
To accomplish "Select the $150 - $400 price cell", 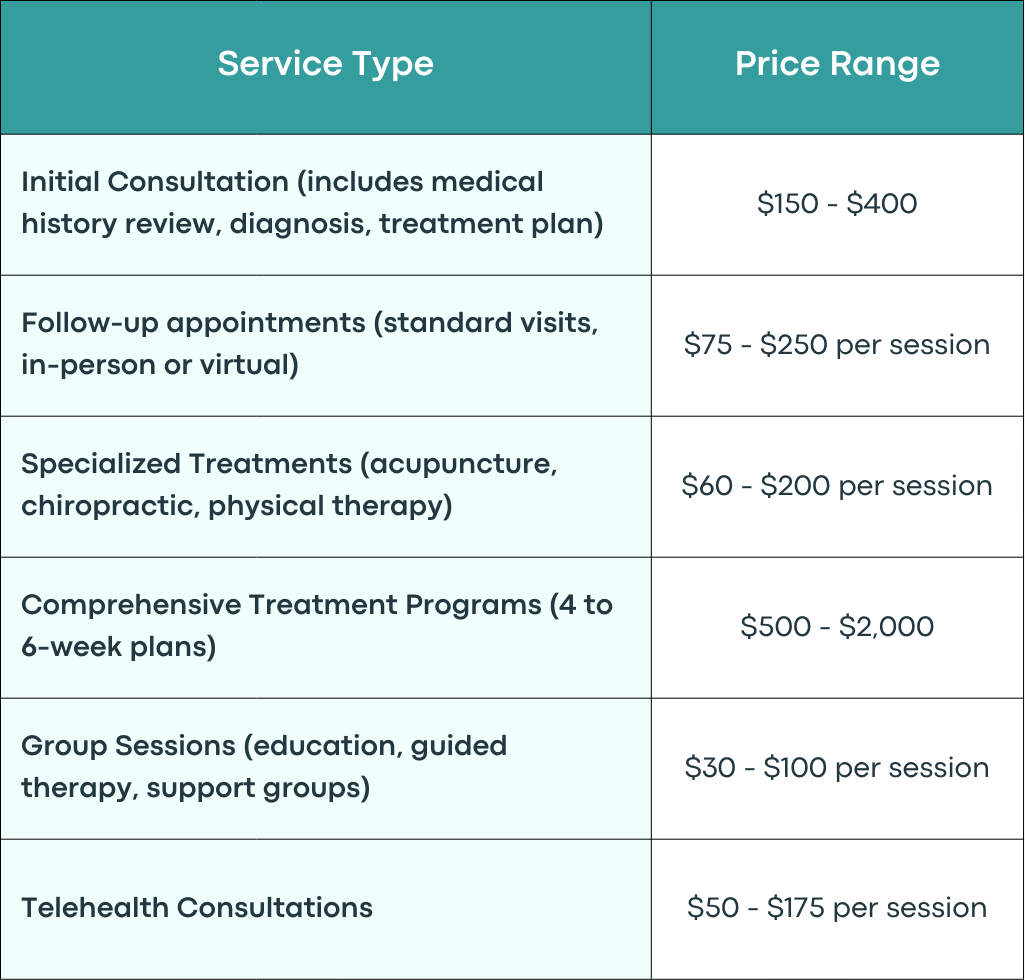I will click(837, 205).
